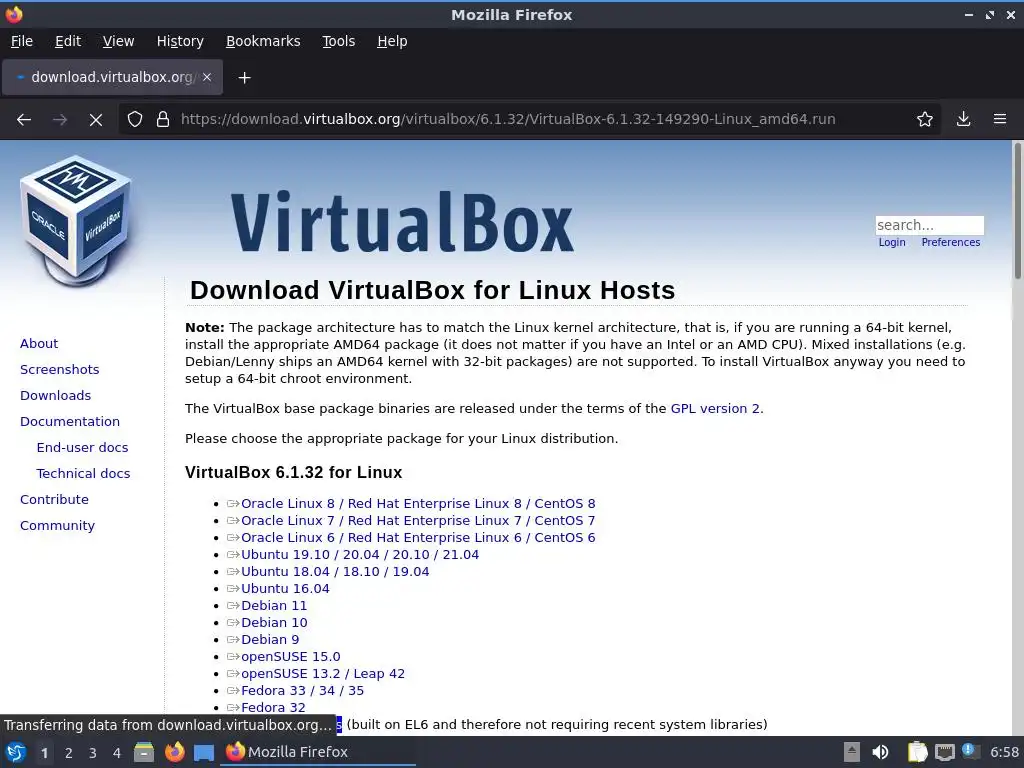Open the Contribute sidebar link
Screen dimensions: 1024x768
(54, 500)
